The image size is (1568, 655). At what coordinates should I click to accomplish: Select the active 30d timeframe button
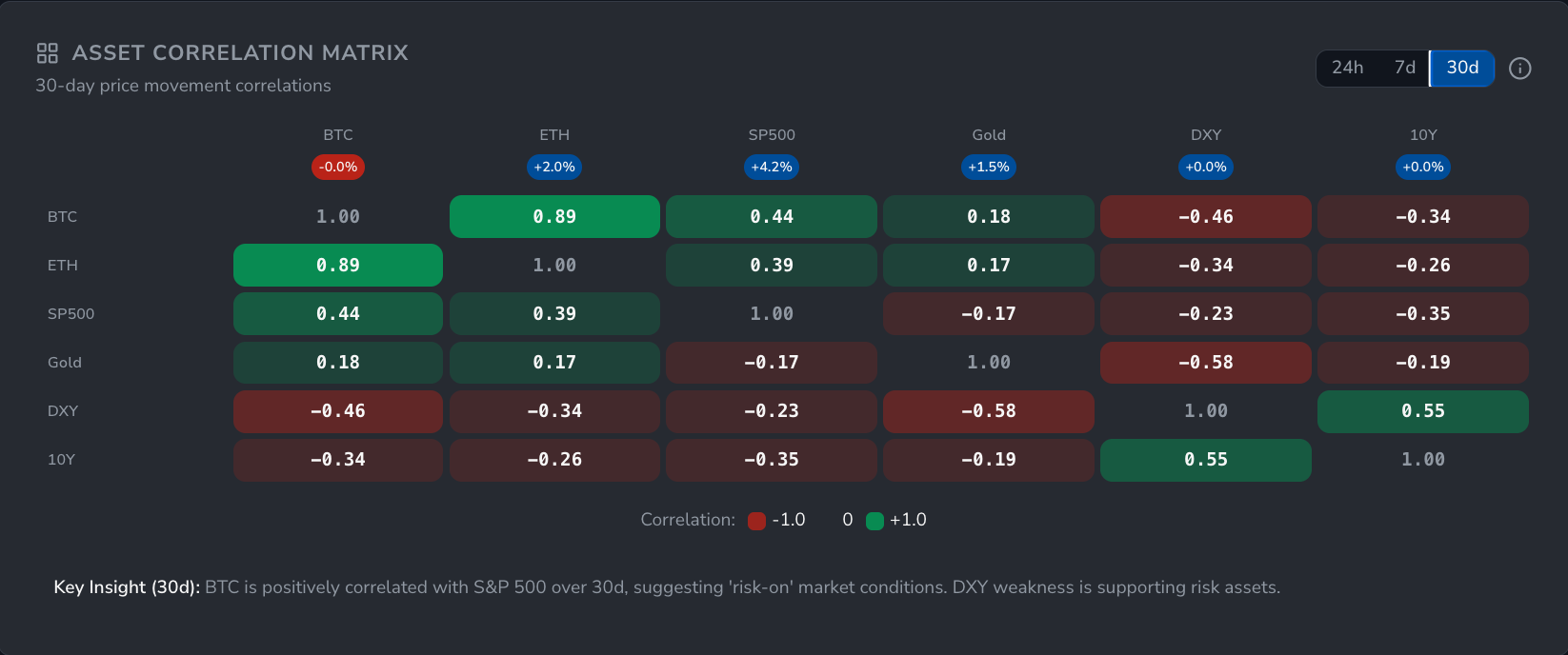tap(1462, 69)
